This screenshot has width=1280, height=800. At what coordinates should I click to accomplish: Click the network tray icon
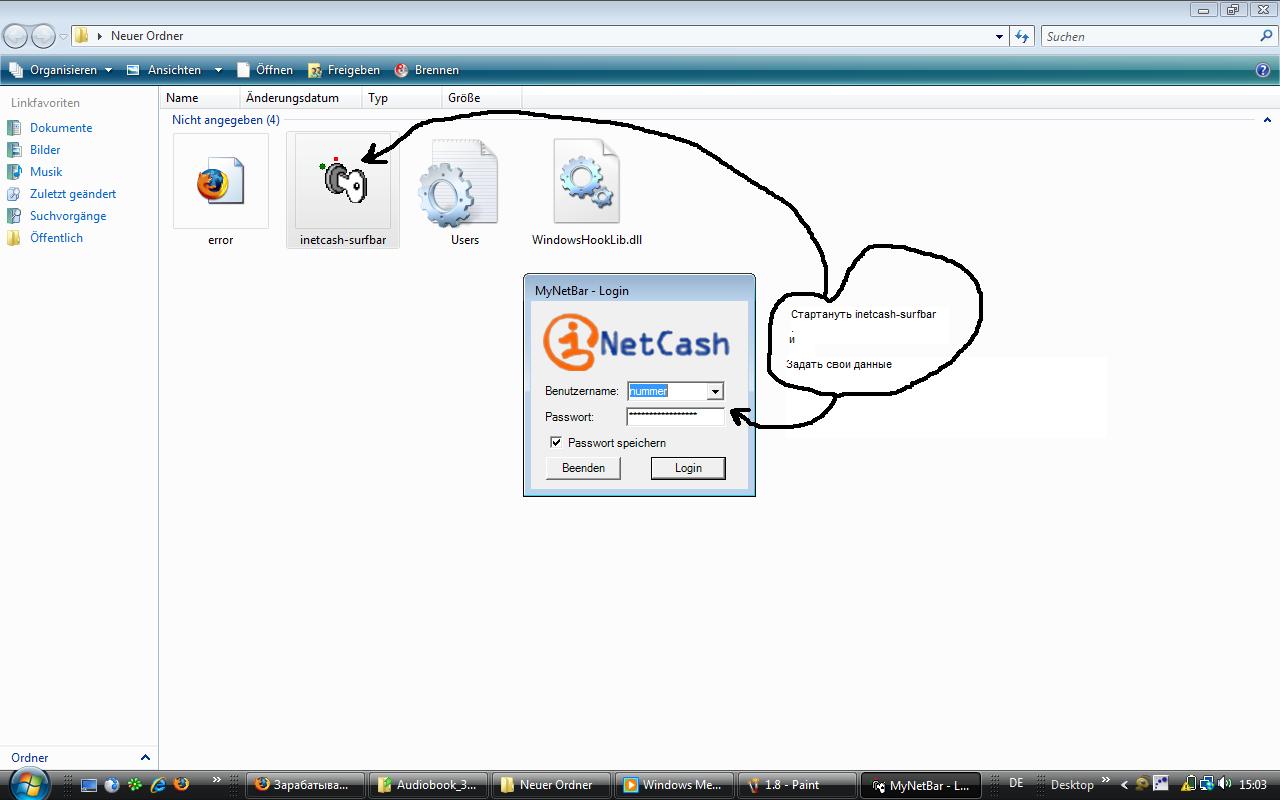[x=1207, y=785]
